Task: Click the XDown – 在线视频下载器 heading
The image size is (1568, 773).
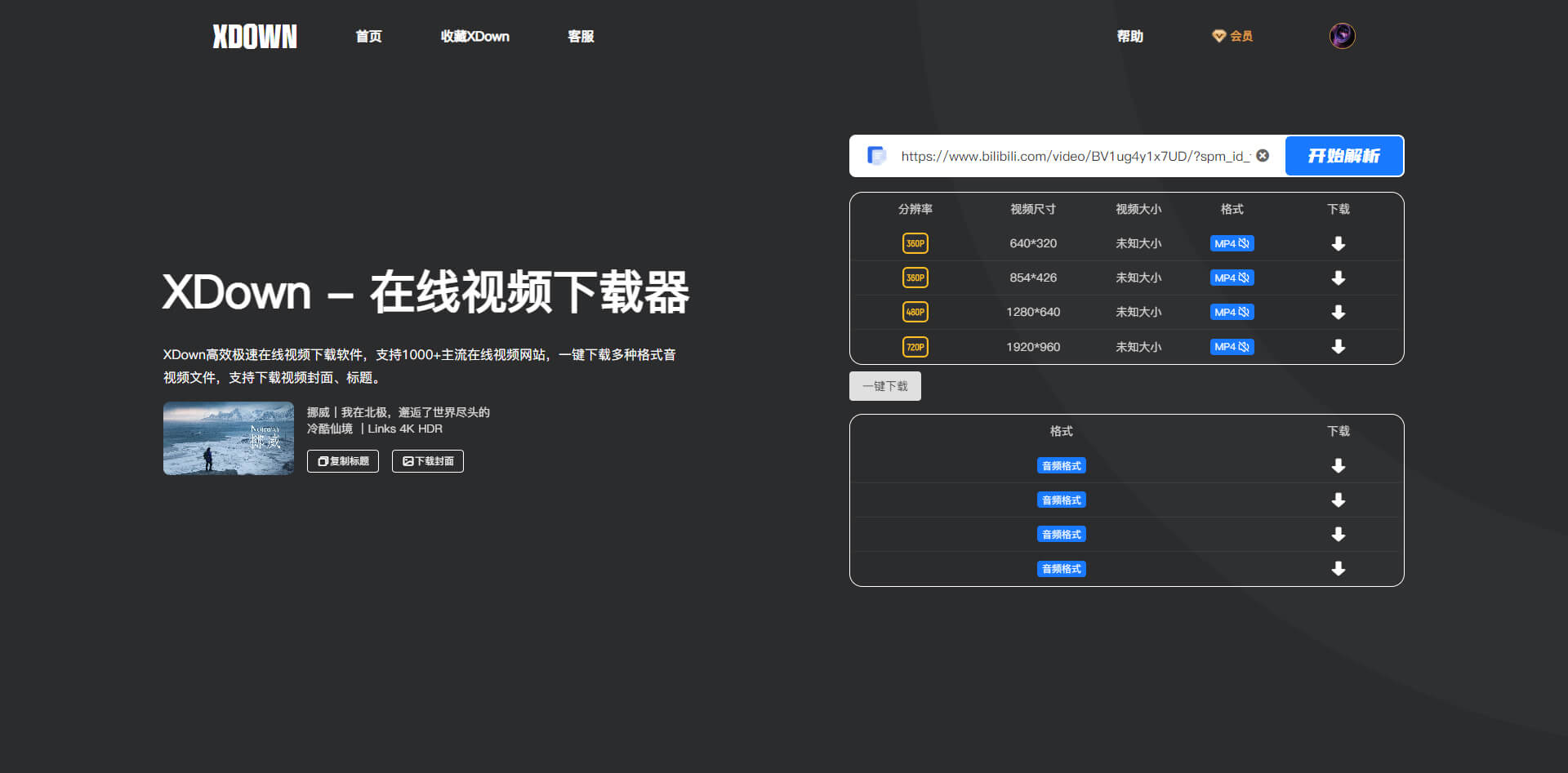Action: [x=425, y=291]
